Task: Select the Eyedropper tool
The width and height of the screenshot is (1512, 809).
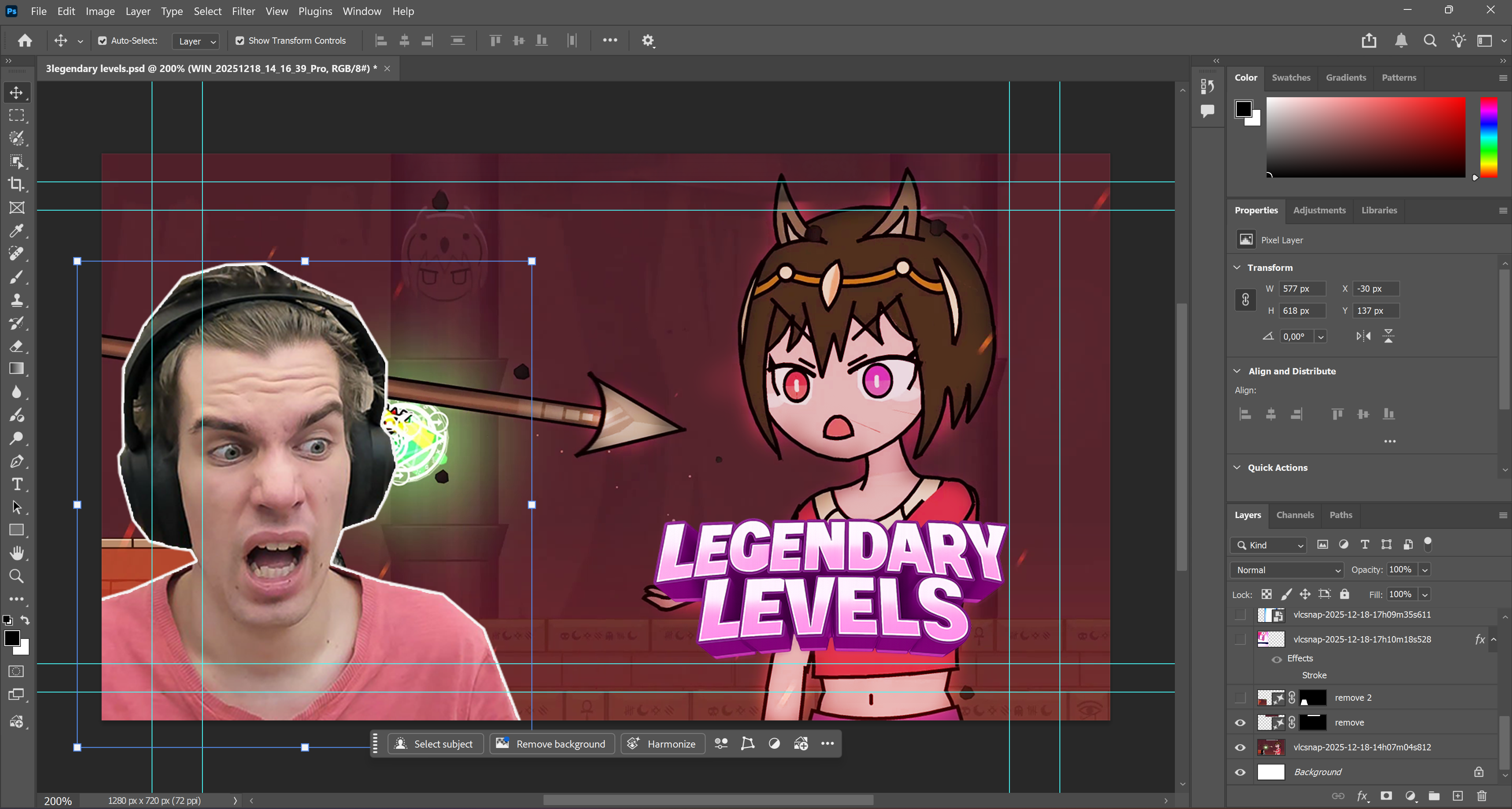Action: 17,231
